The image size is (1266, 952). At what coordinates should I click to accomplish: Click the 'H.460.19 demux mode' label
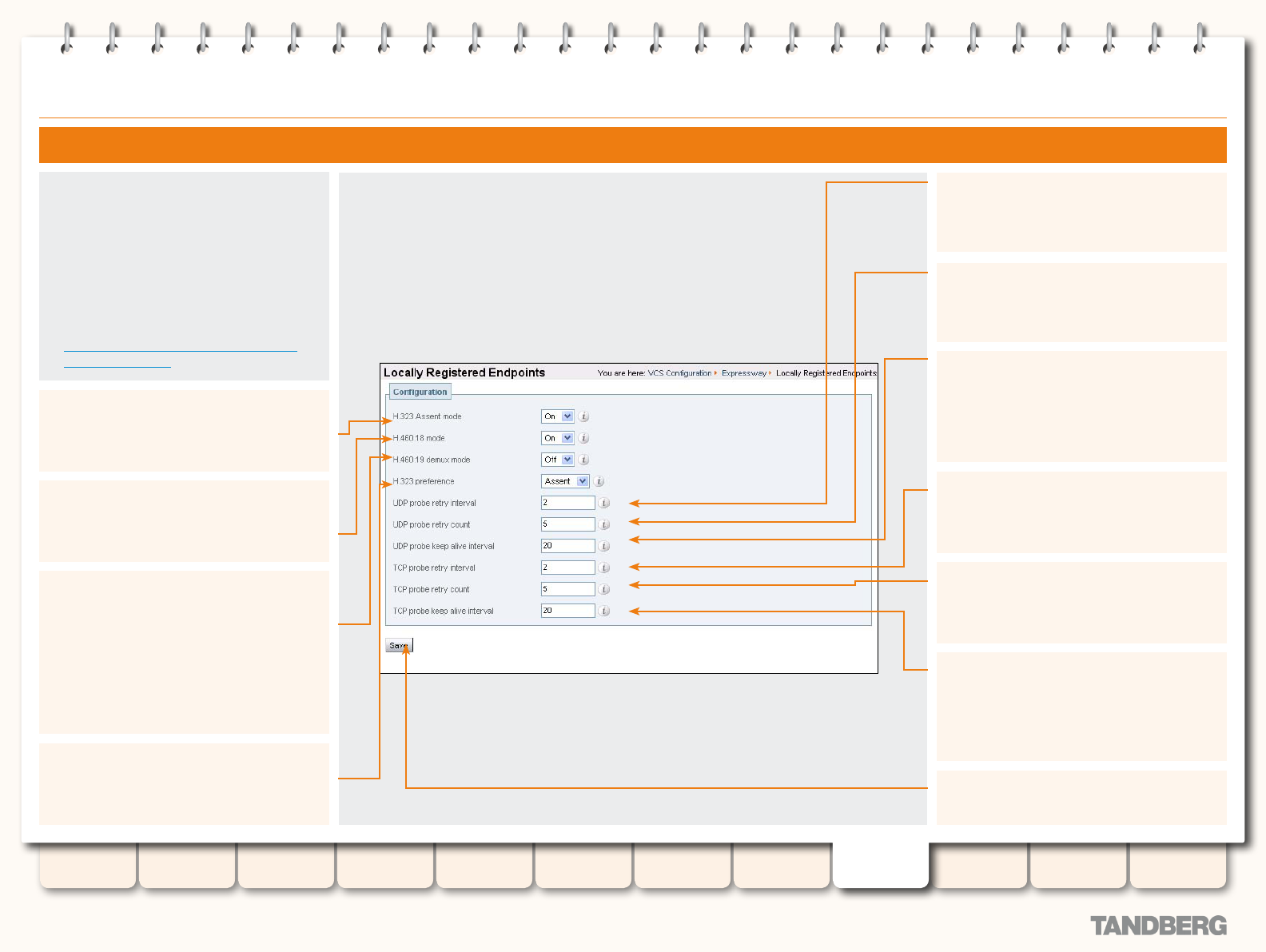click(x=432, y=460)
